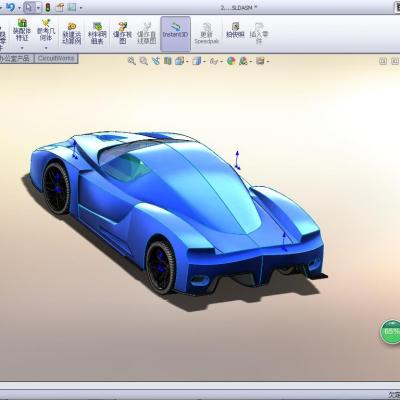Click New Motion Study (新建运动算例) icon
Viewport: 400px width, 400px height.
72,33
